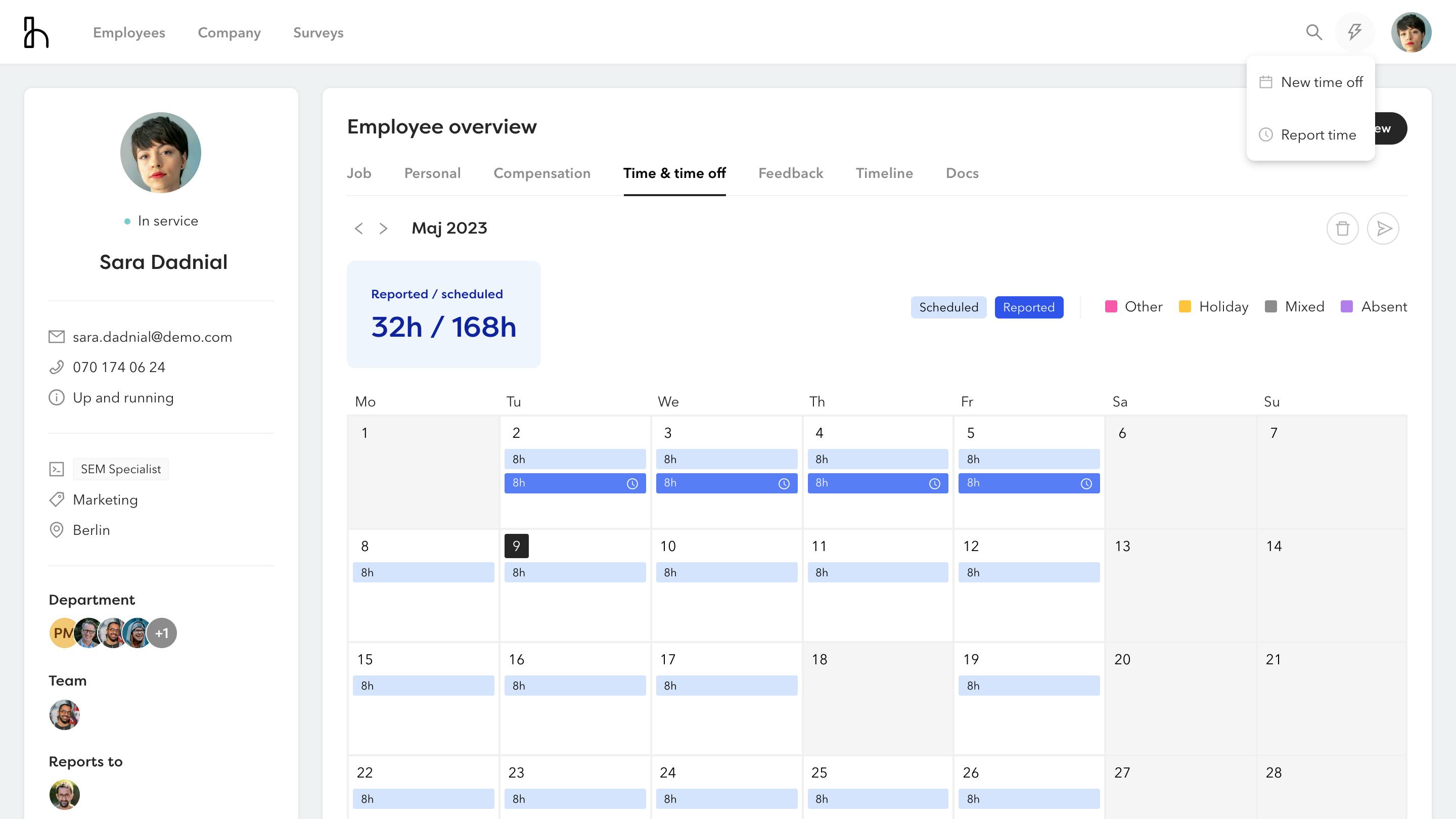
Task: Switch to the Compensation tab
Action: click(x=541, y=173)
